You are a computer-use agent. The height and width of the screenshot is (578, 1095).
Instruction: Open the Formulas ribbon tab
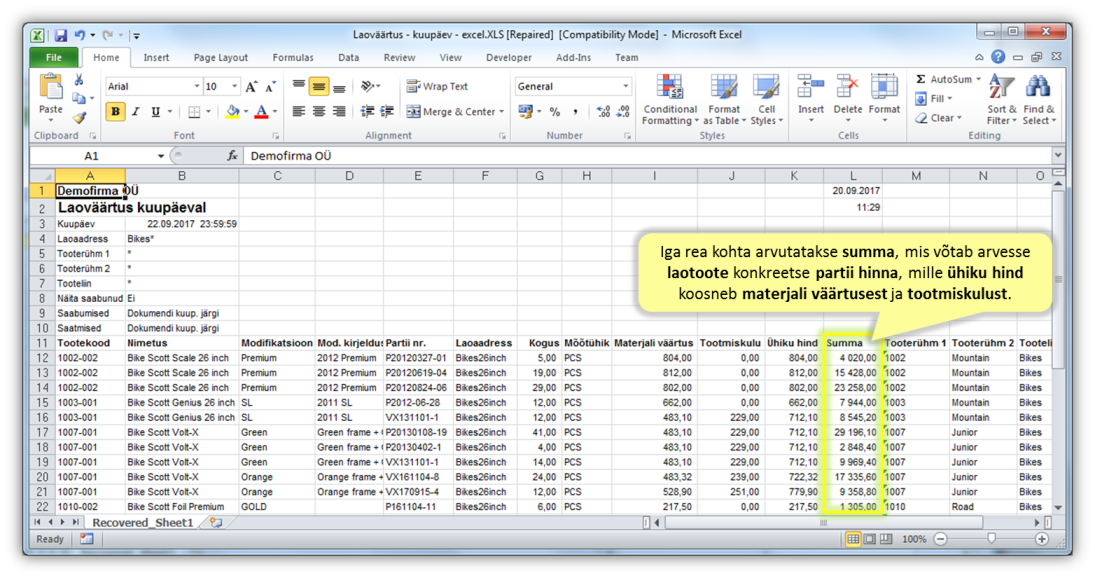click(293, 58)
